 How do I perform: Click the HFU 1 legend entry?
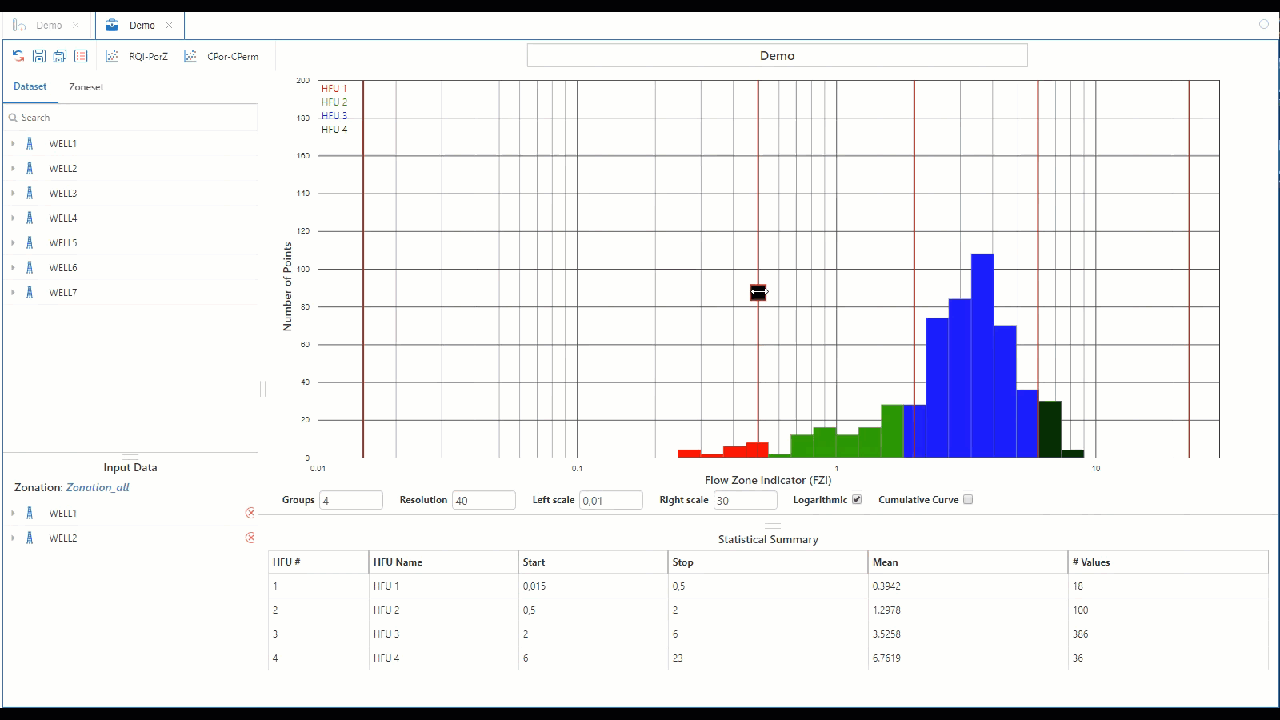click(x=334, y=89)
